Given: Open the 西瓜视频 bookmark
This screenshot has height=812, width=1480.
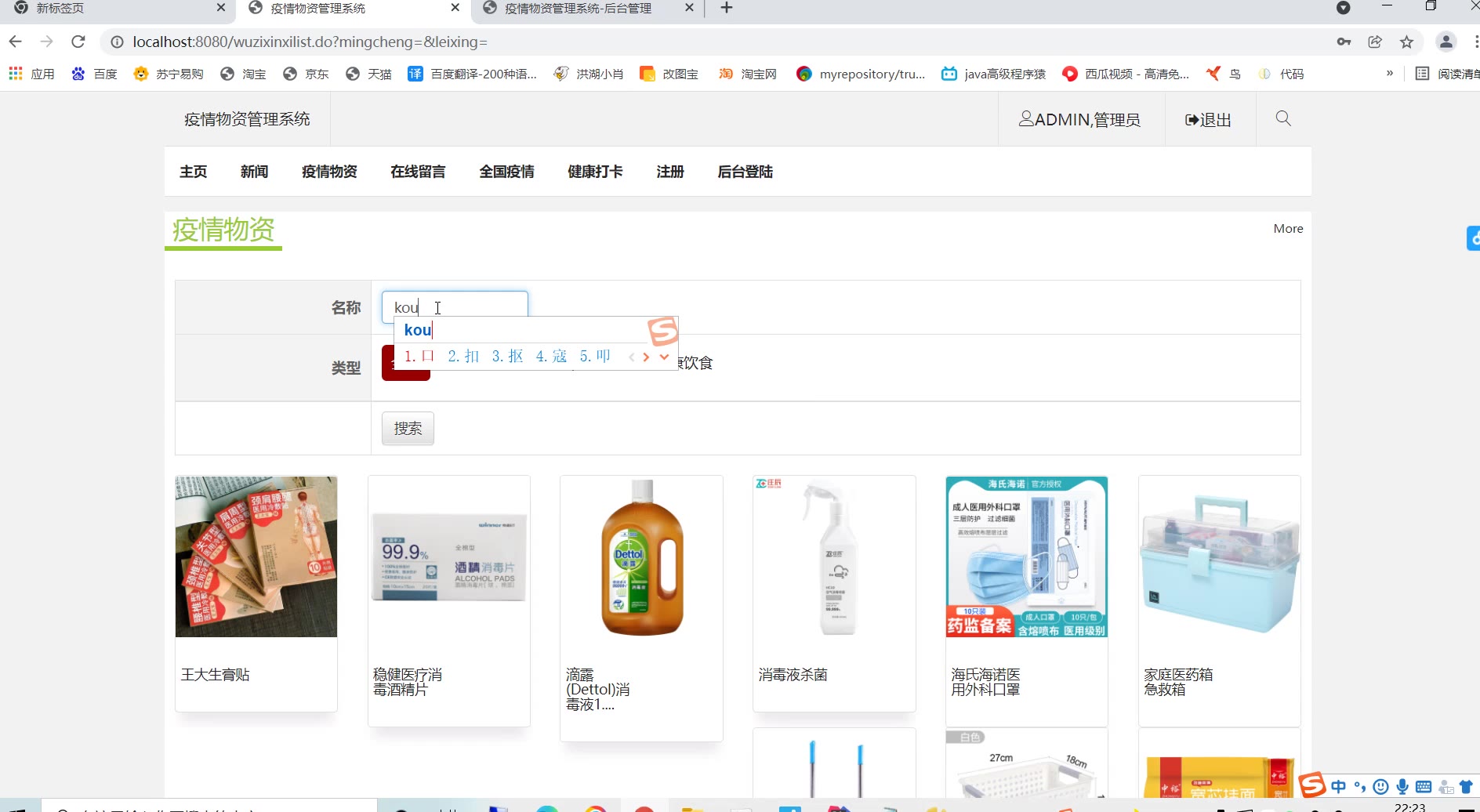Looking at the screenshot, I should pyautogui.click(x=1126, y=74).
